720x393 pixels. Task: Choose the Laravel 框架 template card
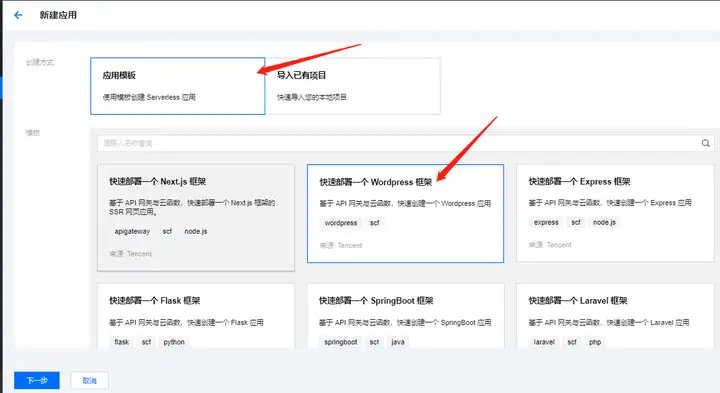[x=615, y=316]
